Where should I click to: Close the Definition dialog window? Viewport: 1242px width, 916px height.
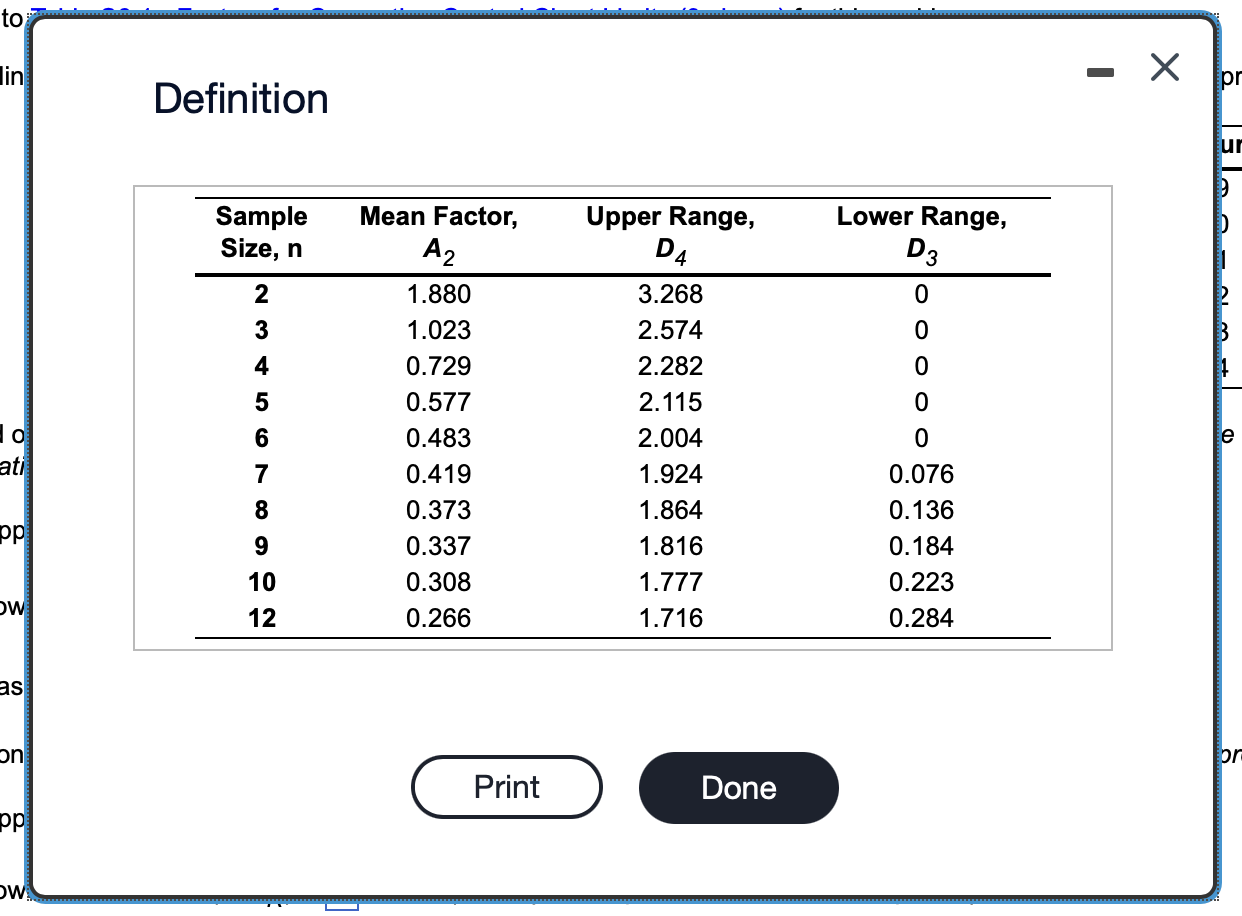(1163, 67)
